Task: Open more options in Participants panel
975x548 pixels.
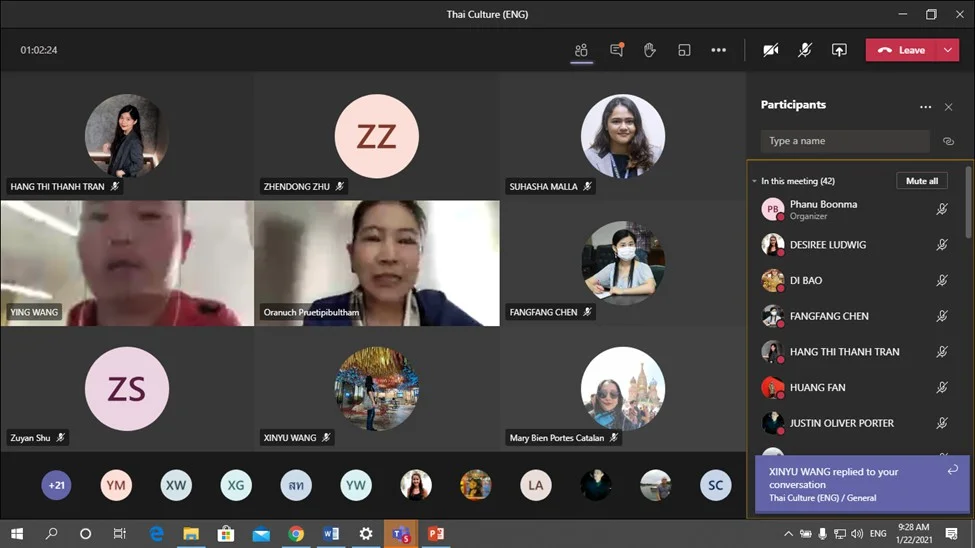Action: (925, 107)
